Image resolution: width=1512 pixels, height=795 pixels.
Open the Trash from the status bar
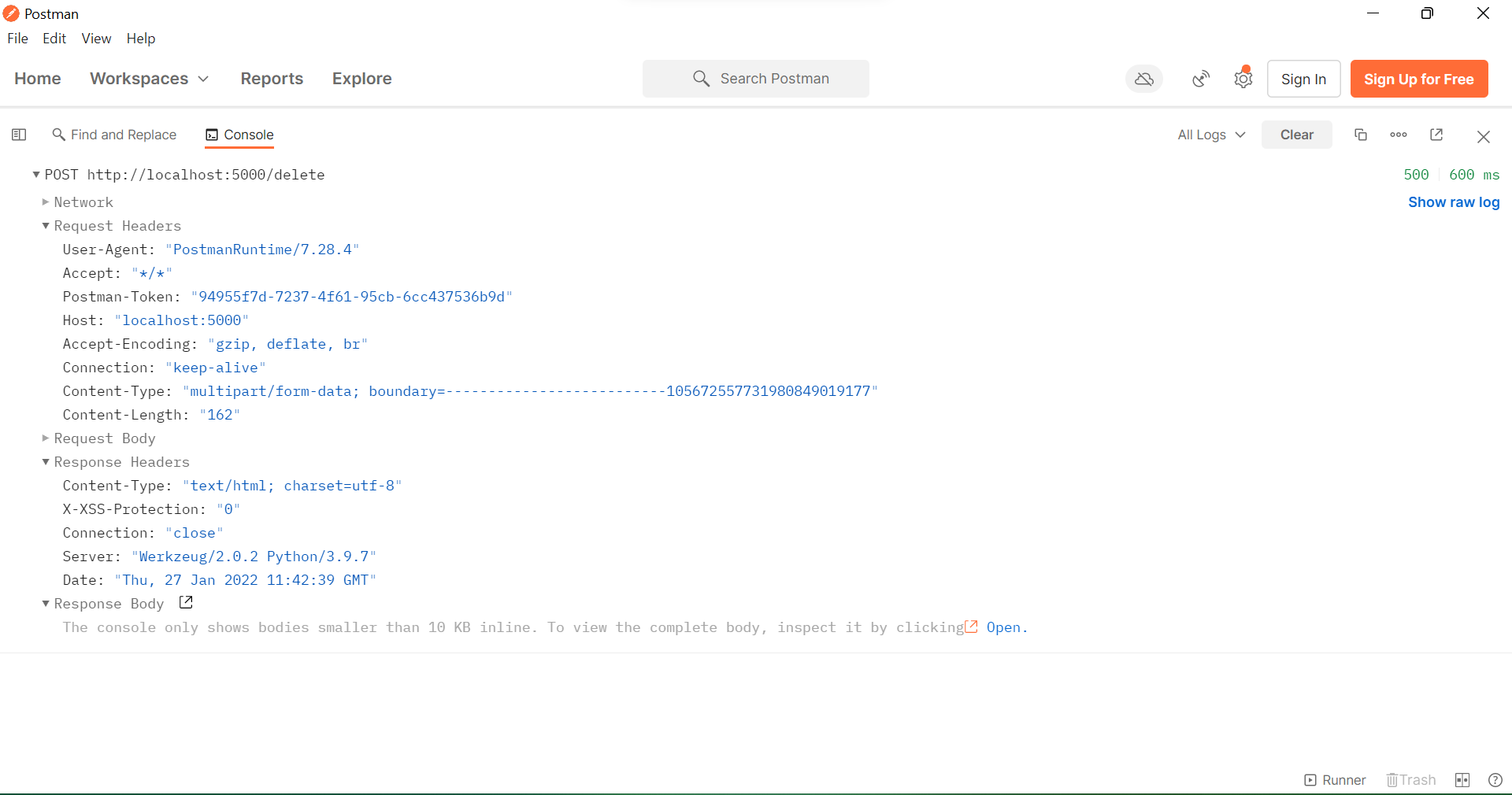[x=1410, y=780]
